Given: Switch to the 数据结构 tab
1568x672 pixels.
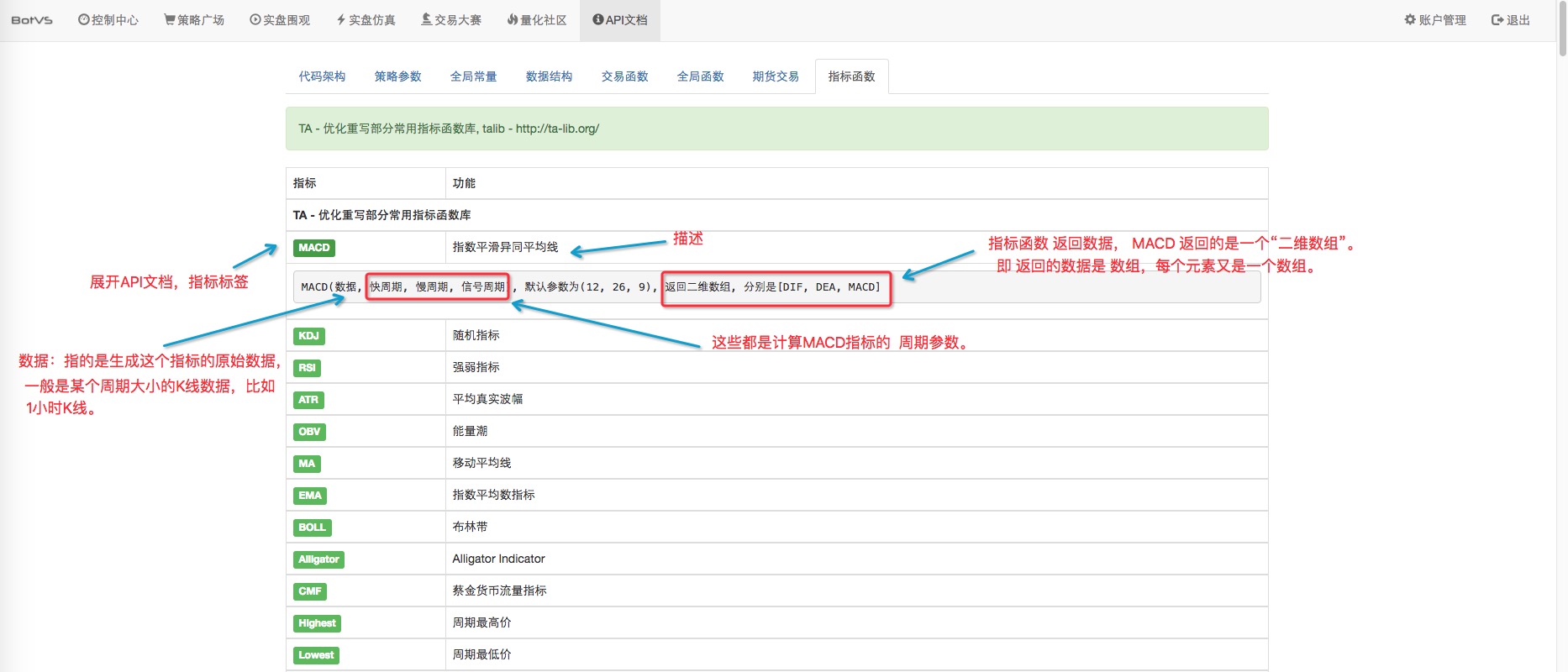Looking at the screenshot, I should pos(549,76).
